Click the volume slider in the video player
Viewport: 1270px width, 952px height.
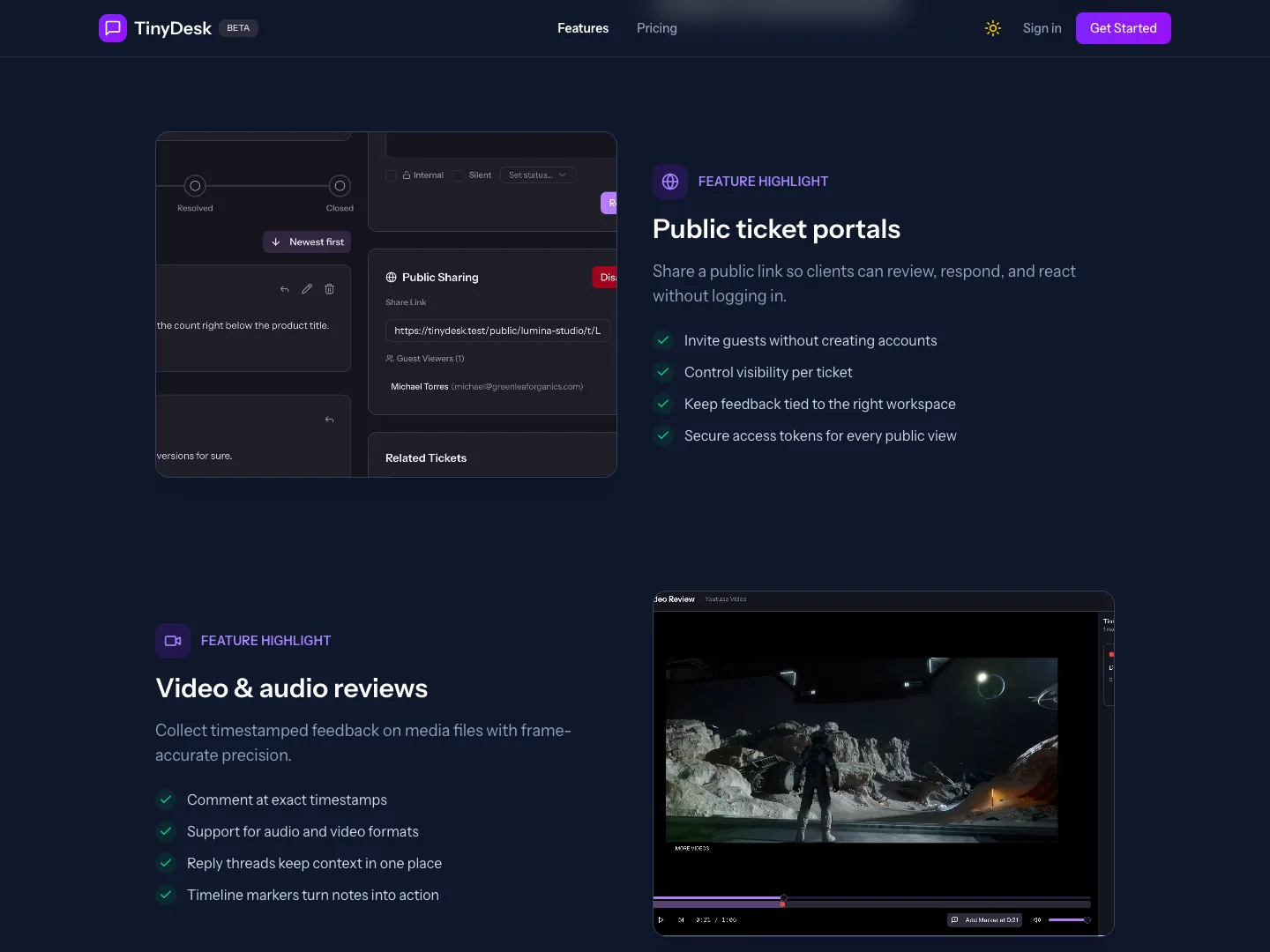click(1069, 920)
